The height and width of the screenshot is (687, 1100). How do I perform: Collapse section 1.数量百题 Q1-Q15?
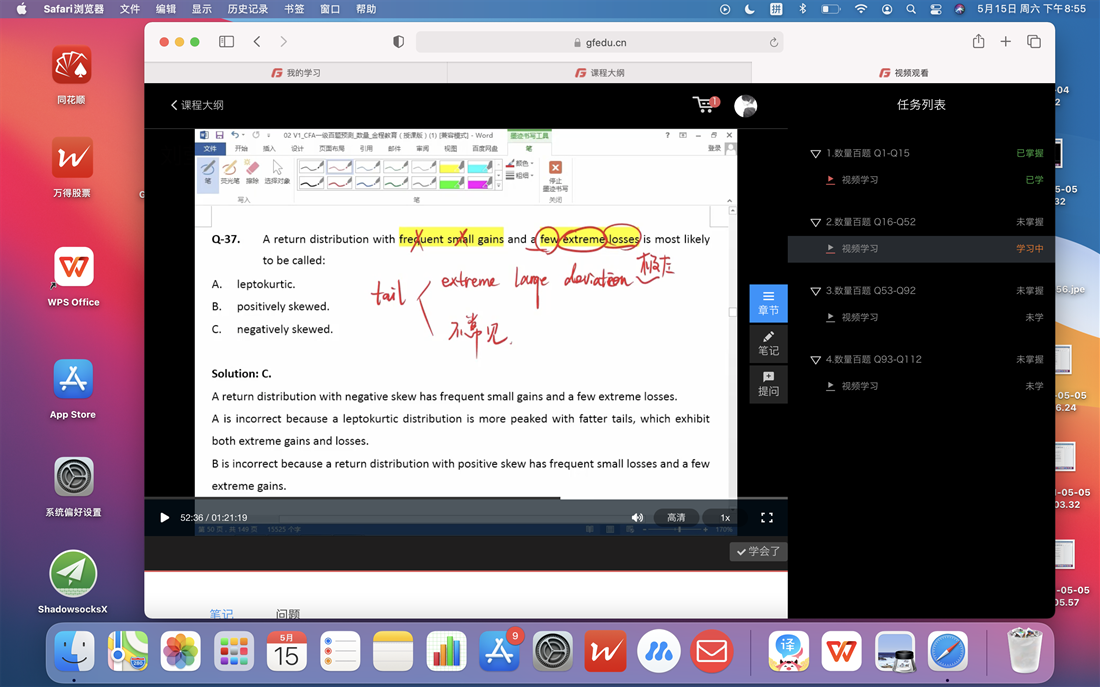815,154
